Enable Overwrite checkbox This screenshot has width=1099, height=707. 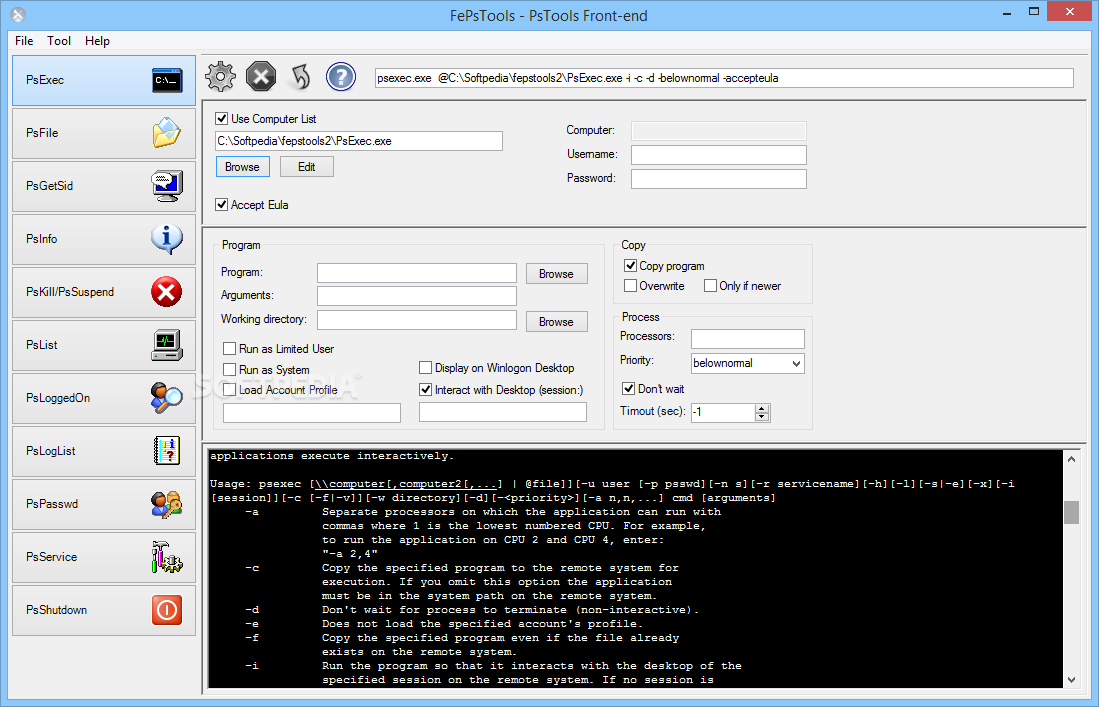pos(630,285)
